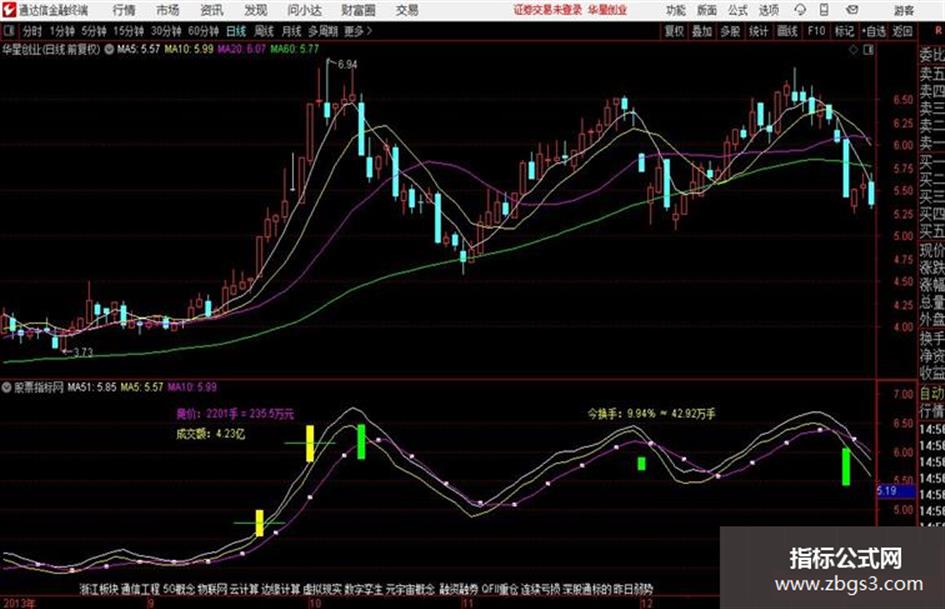
Task: Click the red R icon at top right
Action: click(x=938, y=31)
